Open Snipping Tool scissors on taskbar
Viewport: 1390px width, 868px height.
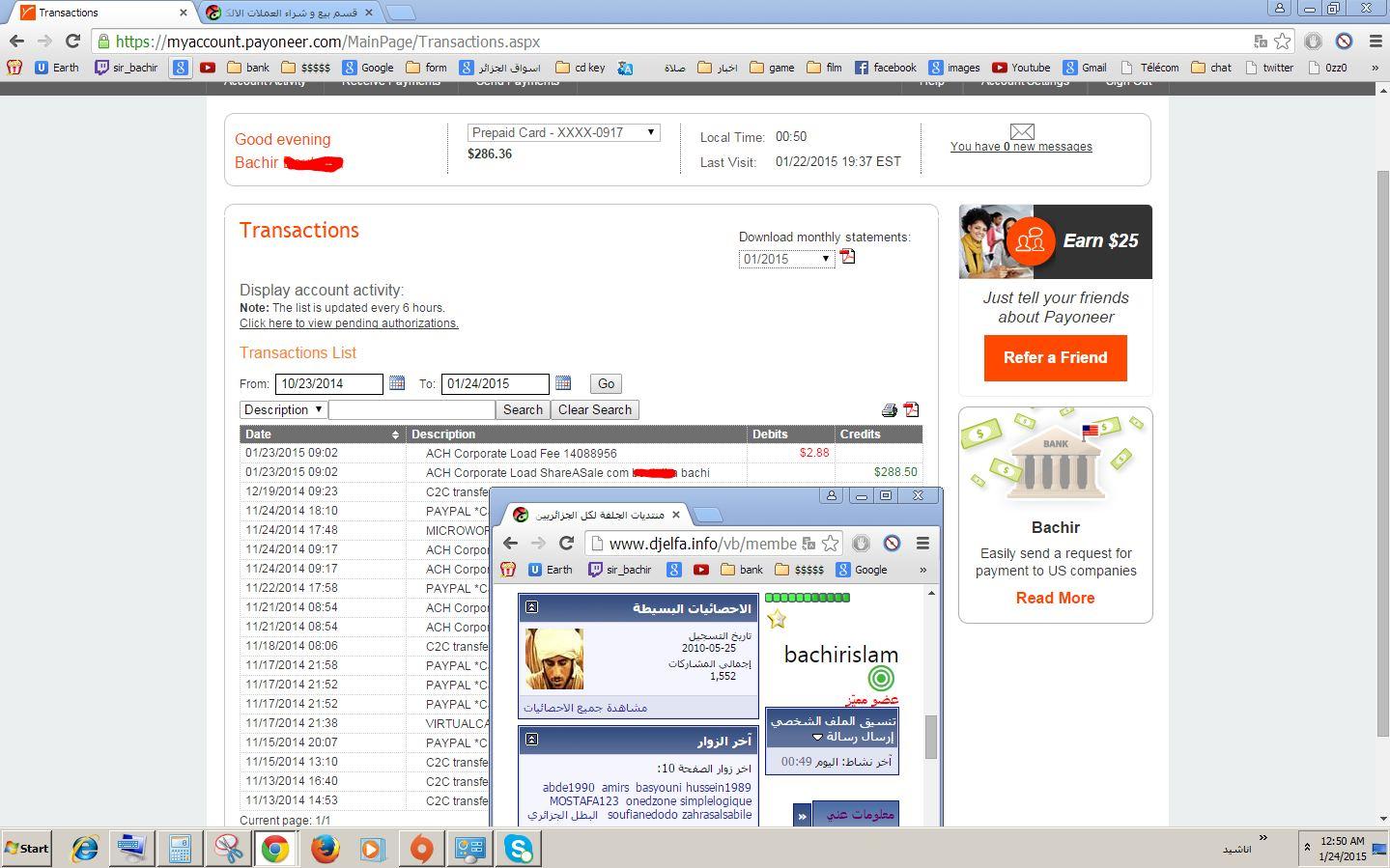(228, 849)
